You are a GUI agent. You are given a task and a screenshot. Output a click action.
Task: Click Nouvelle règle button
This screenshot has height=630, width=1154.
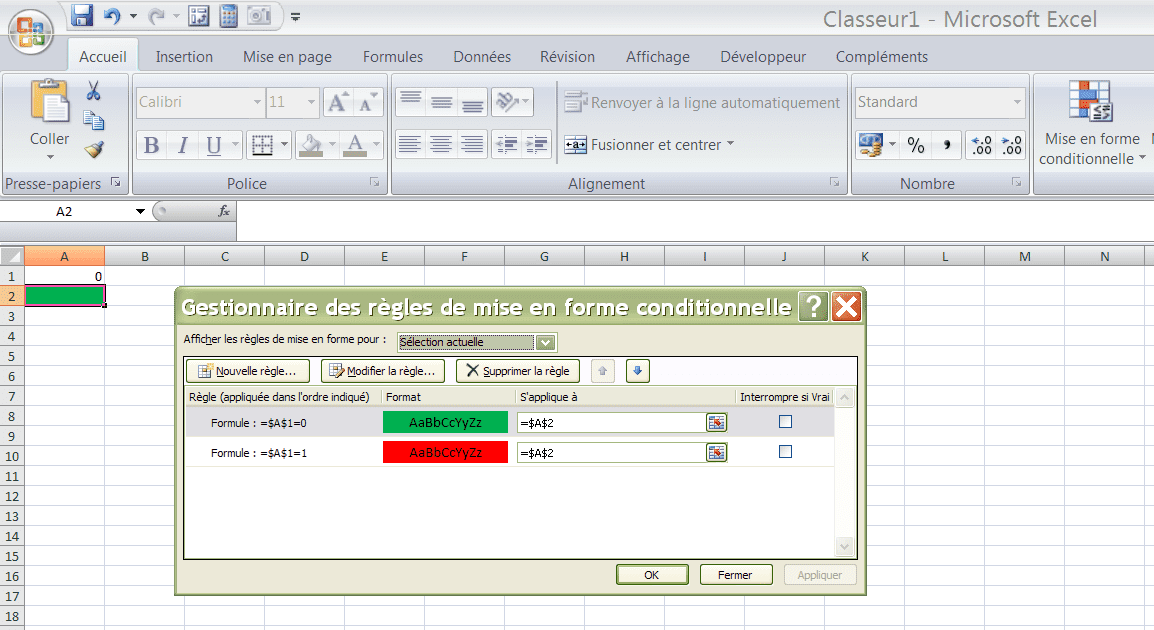[248, 371]
